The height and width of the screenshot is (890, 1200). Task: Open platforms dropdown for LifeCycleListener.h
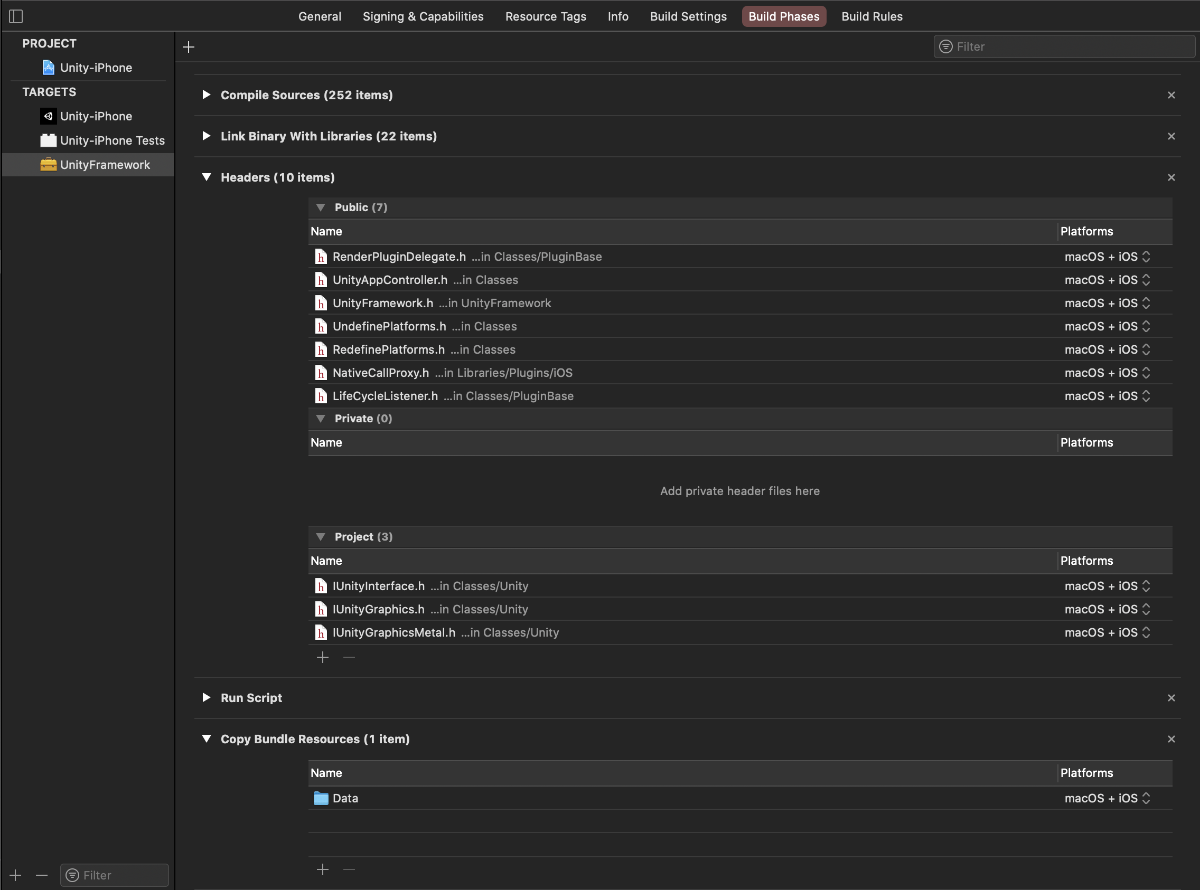[1108, 396]
